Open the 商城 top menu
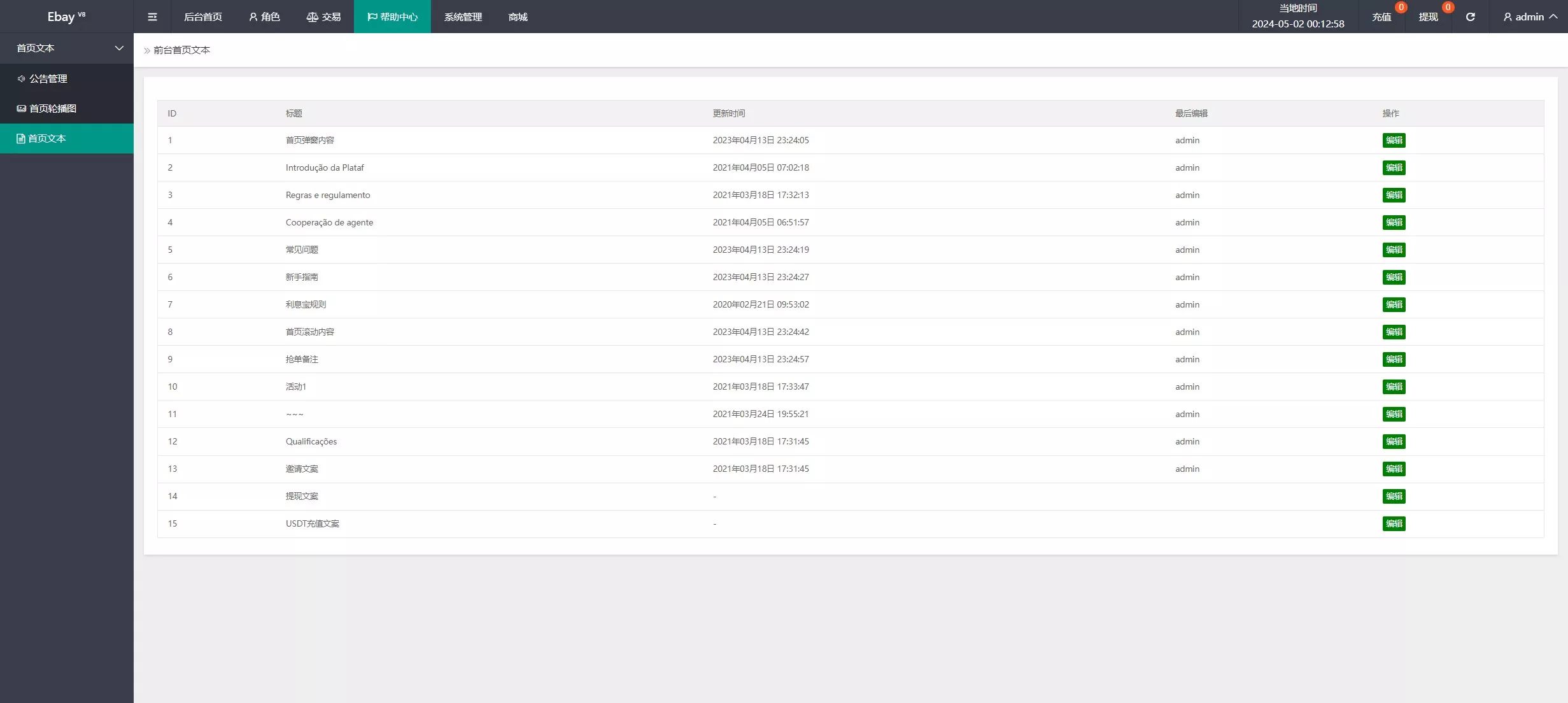Screen dimensions: 1568x703 click(518, 17)
